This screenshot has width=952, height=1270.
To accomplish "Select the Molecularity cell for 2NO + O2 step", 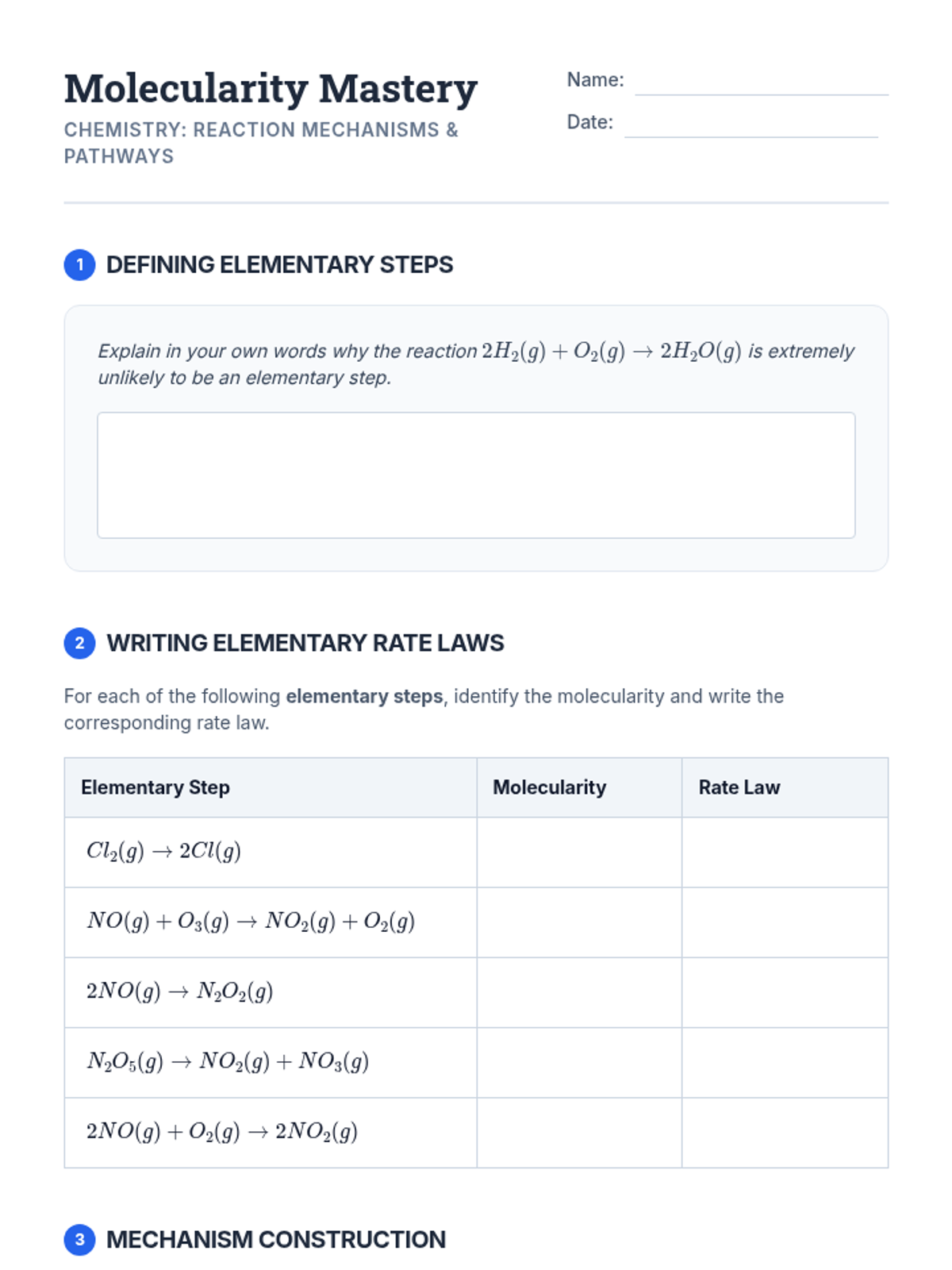I will (x=579, y=1133).
